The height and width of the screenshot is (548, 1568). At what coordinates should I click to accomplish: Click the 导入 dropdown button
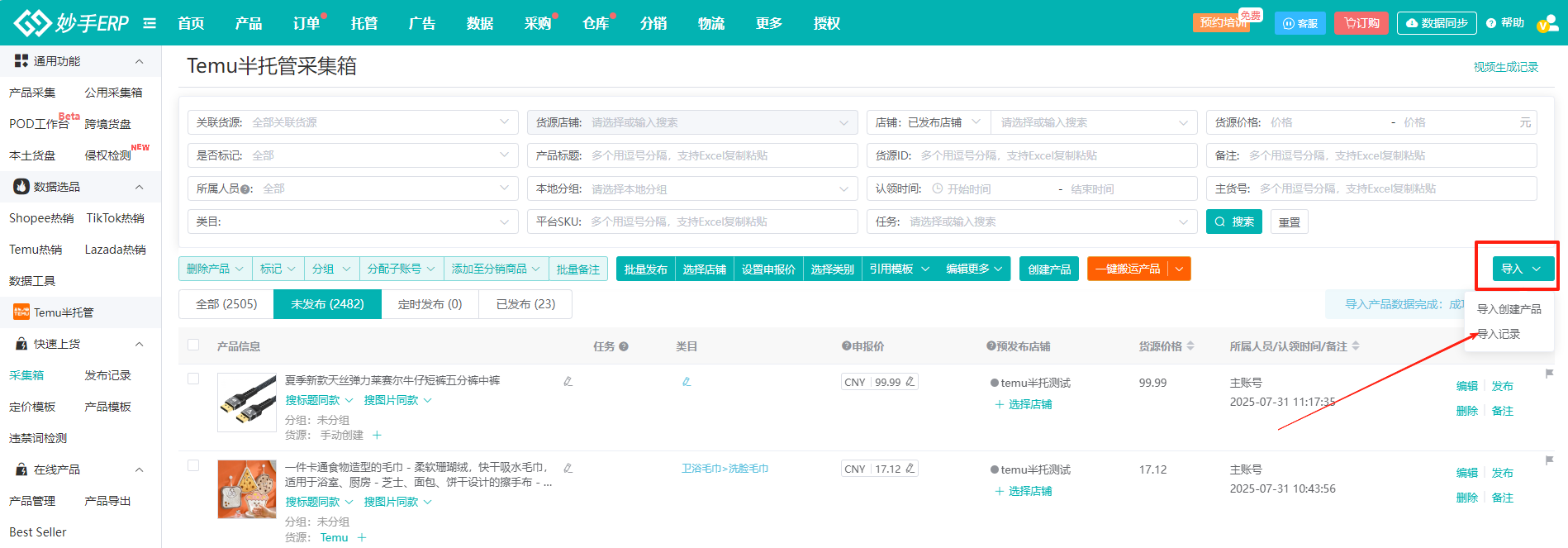[x=1523, y=269]
